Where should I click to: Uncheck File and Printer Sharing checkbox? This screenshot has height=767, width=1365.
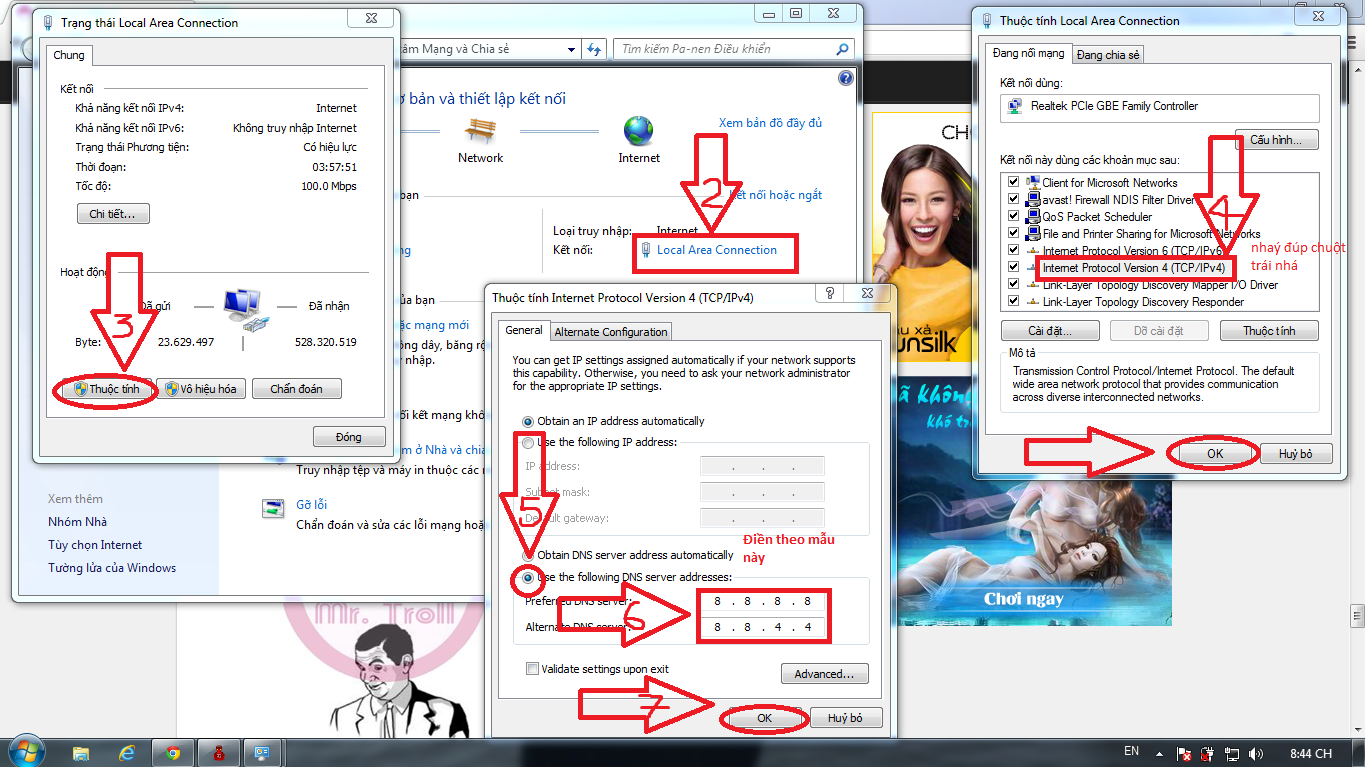coord(1014,233)
